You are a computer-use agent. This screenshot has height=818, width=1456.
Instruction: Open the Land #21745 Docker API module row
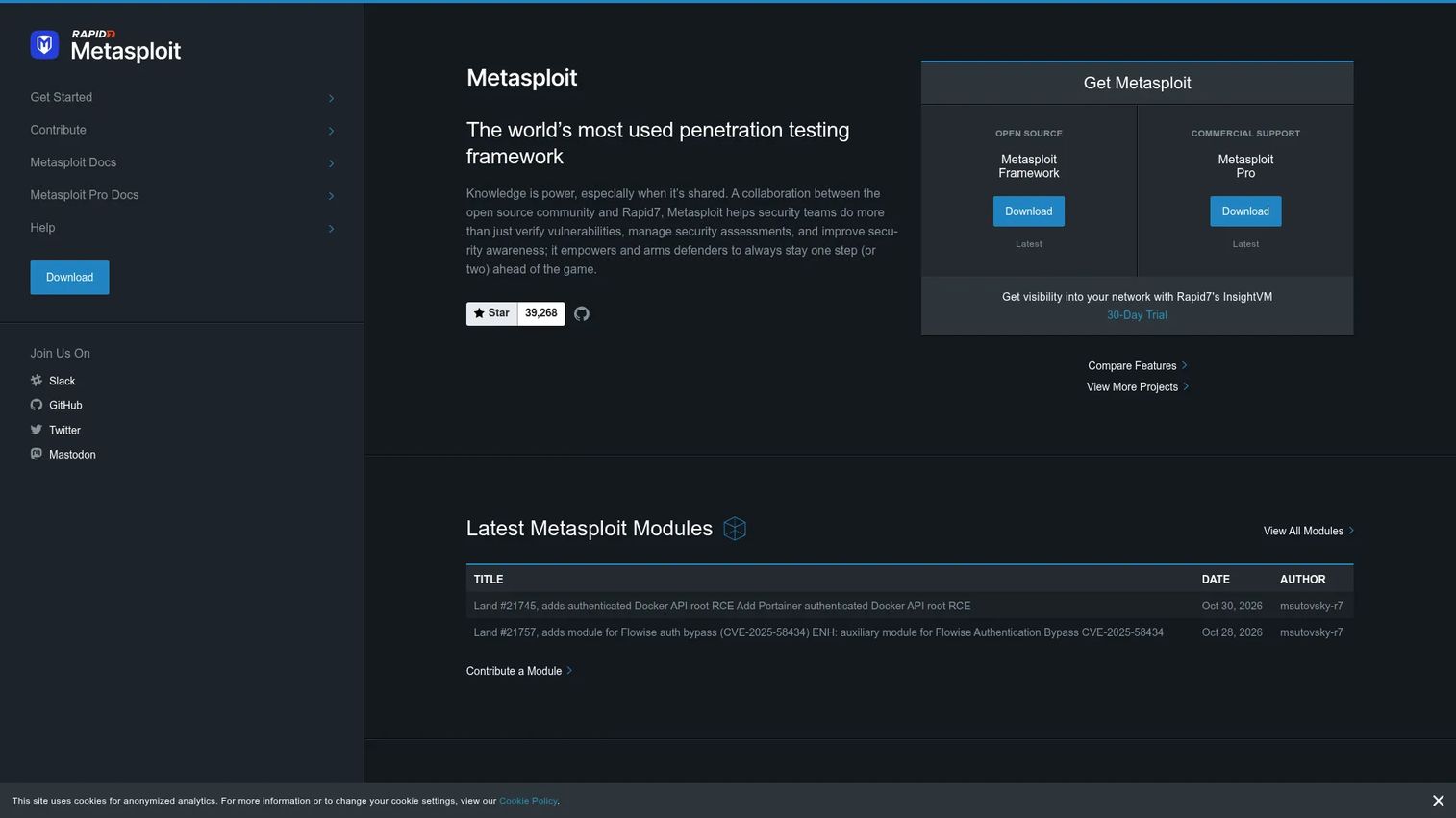pos(910,607)
